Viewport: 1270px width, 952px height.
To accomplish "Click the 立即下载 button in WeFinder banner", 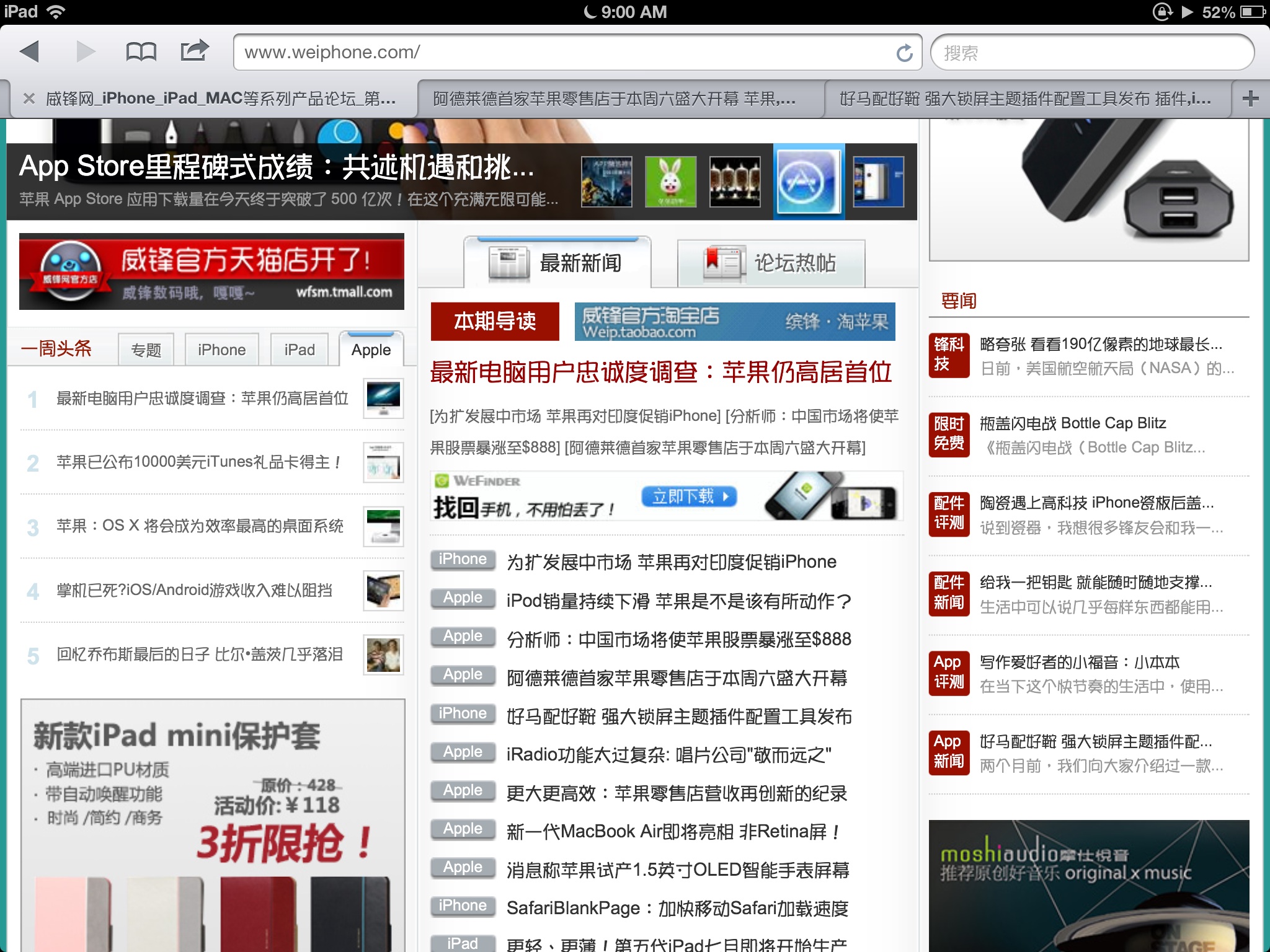I will (688, 496).
